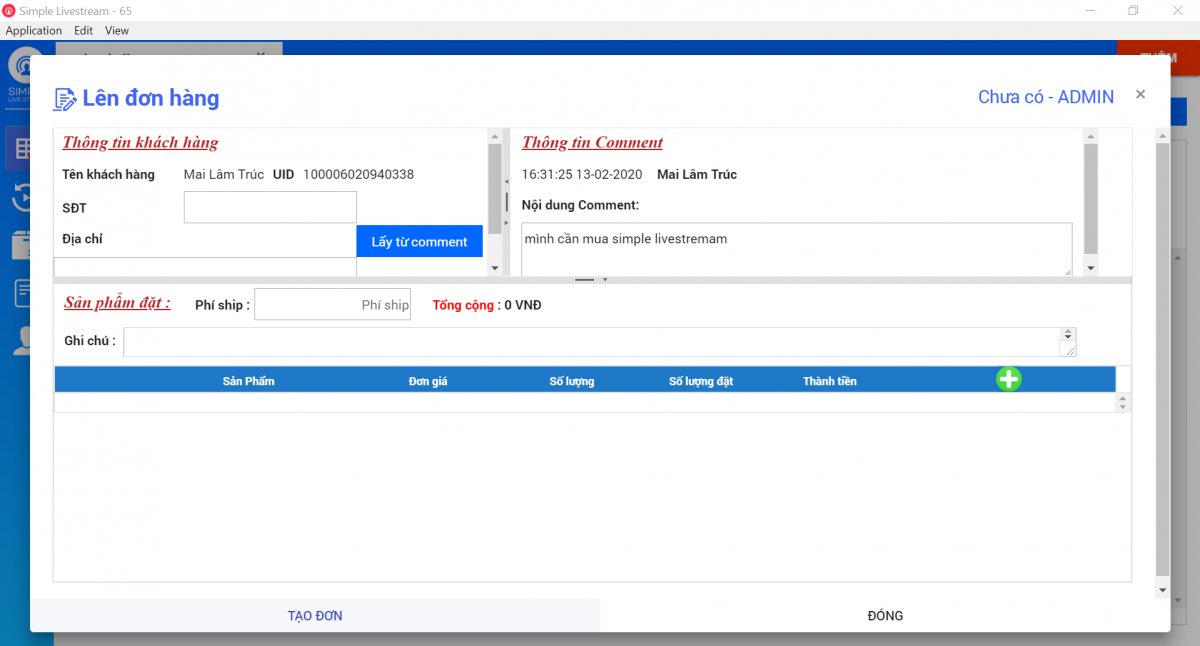Click the Tổng cộng : 0 VNĐ total
Screen dimensions: 1200x646
point(487,305)
